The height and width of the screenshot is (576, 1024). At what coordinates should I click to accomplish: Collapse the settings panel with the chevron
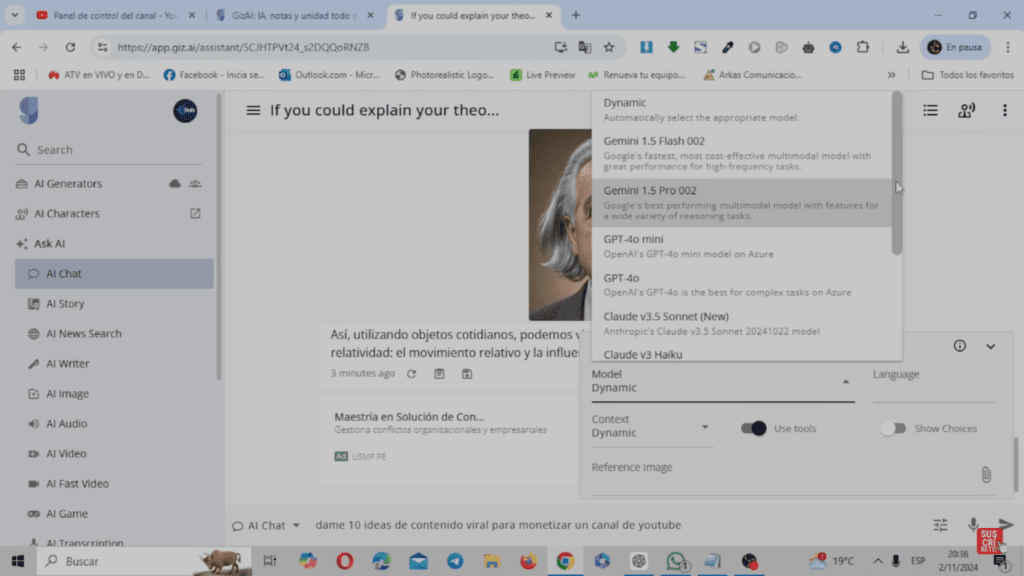991,345
